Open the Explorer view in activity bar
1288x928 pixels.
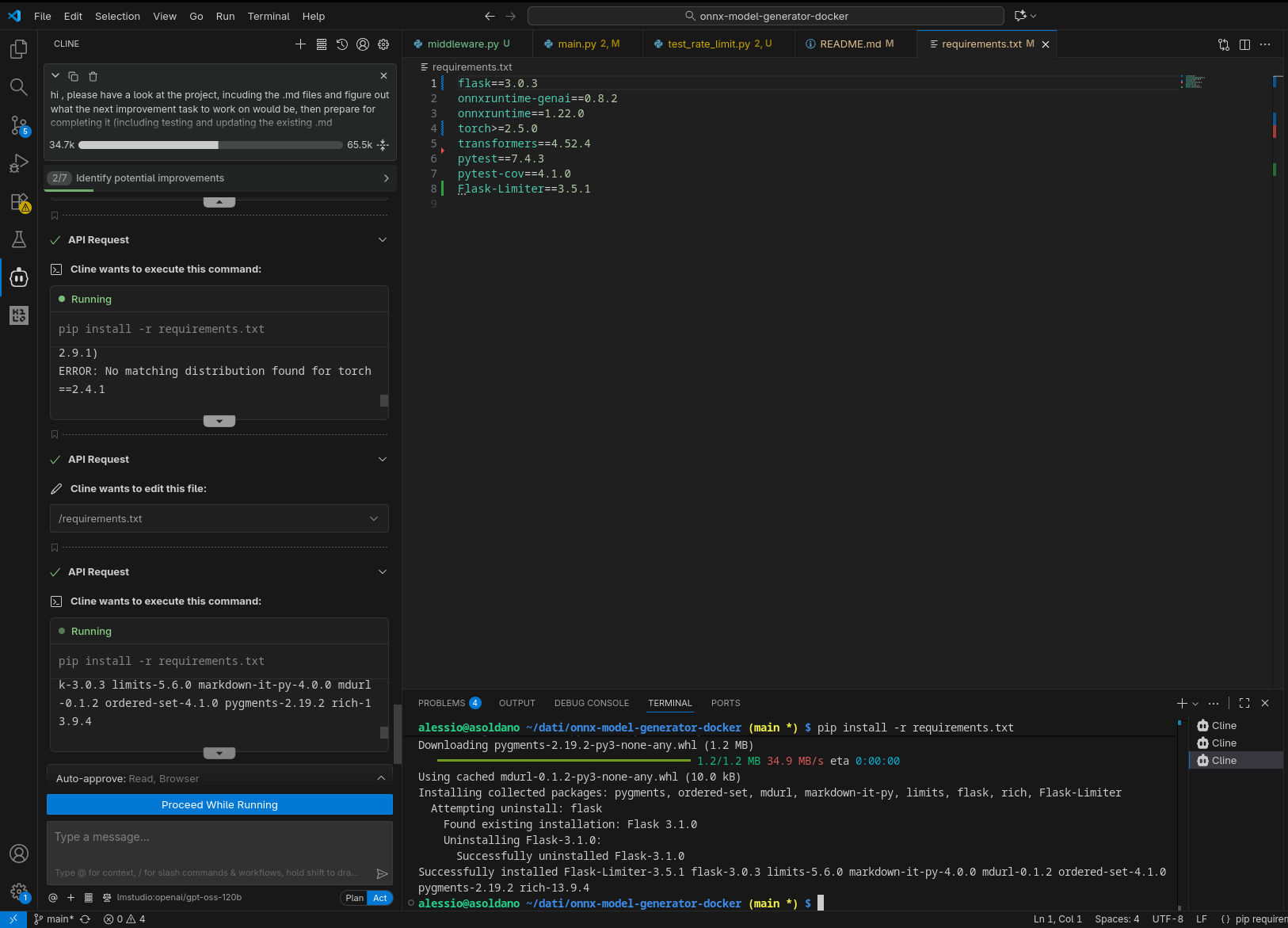(x=18, y=50)
